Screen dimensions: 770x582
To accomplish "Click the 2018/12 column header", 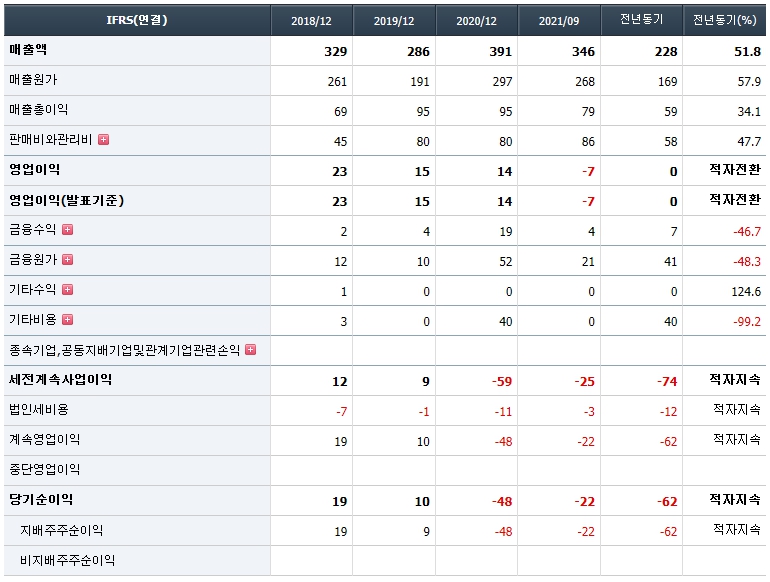I will point(311,21).
